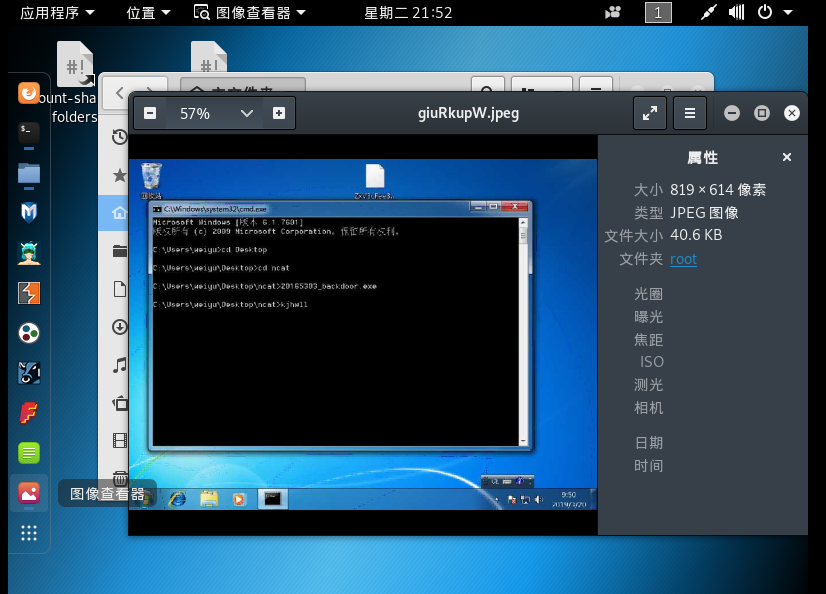This screenshot has width=826, height=594.
Task: Go back in the file manager
Action: (120, 93)
